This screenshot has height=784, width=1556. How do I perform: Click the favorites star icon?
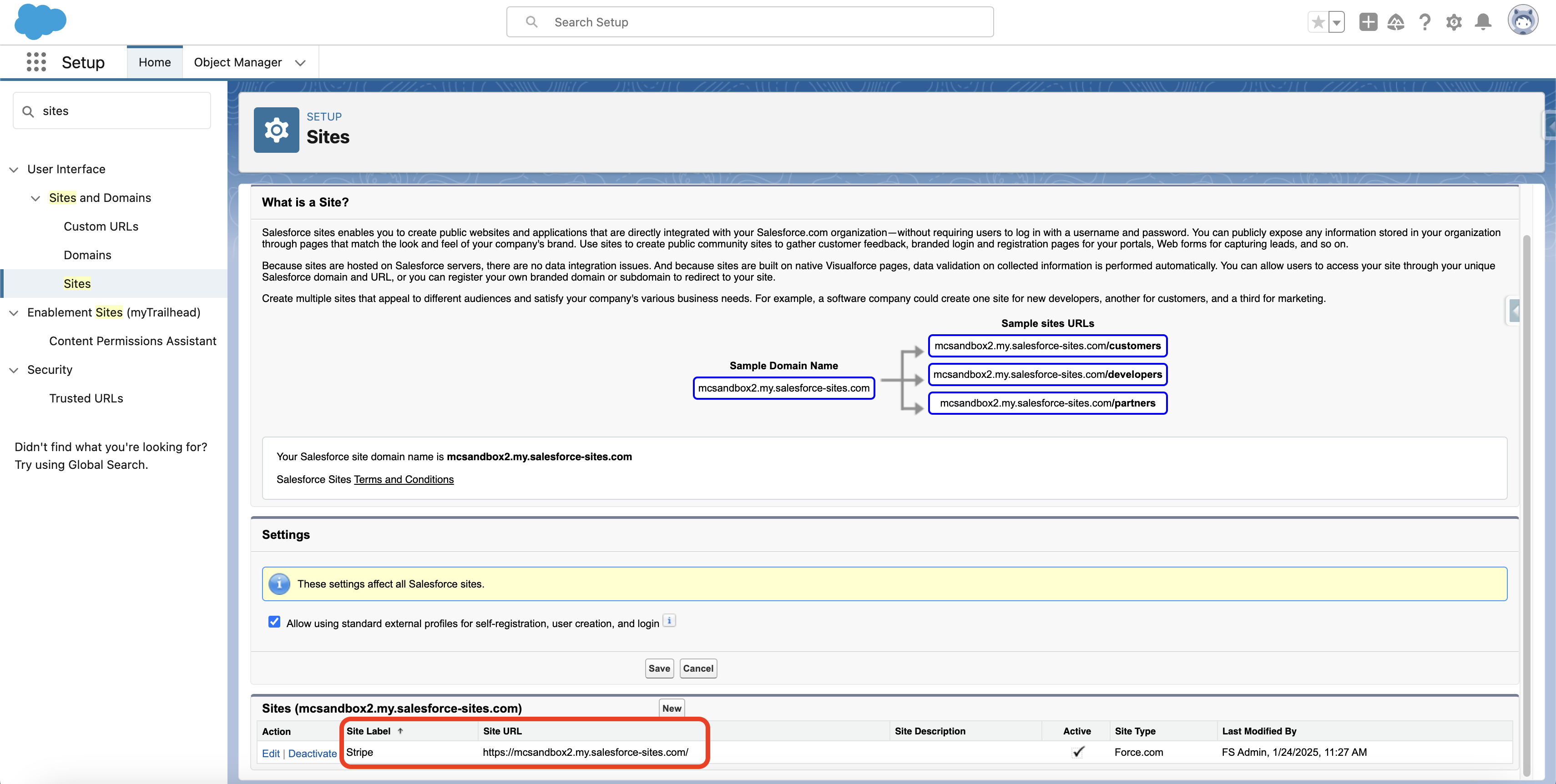(1318, 22)
